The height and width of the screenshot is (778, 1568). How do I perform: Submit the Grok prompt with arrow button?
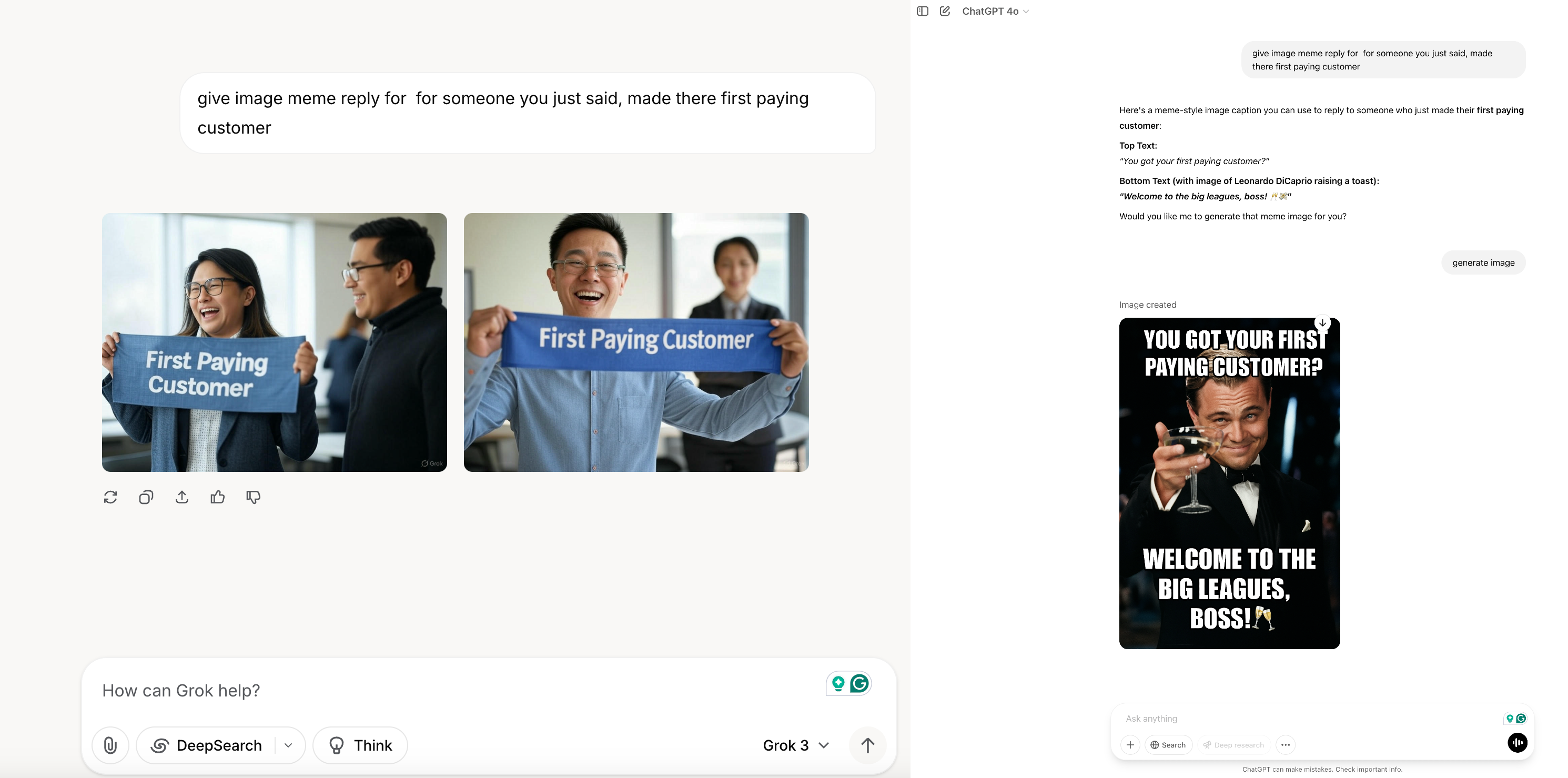click(x=868, y=745)
